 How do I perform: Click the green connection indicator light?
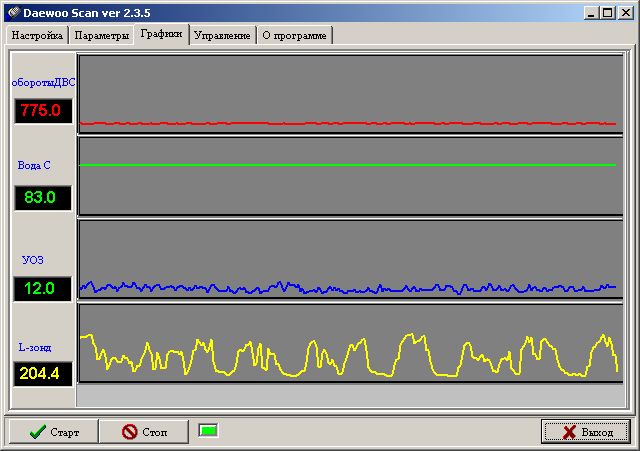click(208, 431)
